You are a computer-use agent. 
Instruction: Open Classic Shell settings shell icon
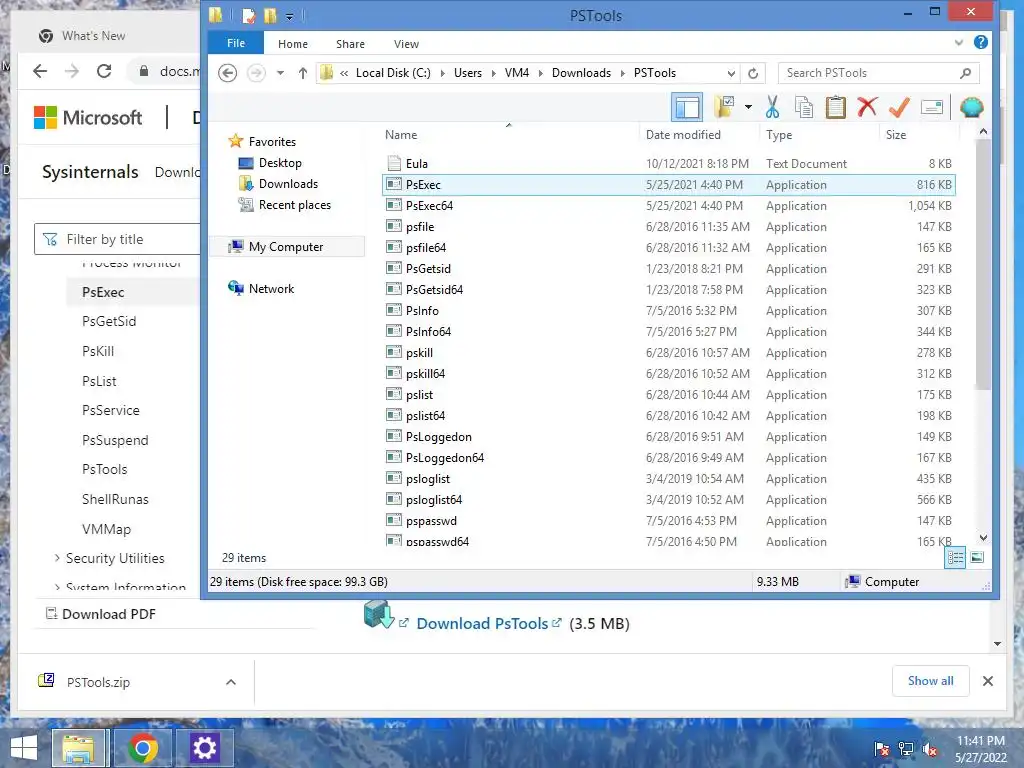[971, 107]
